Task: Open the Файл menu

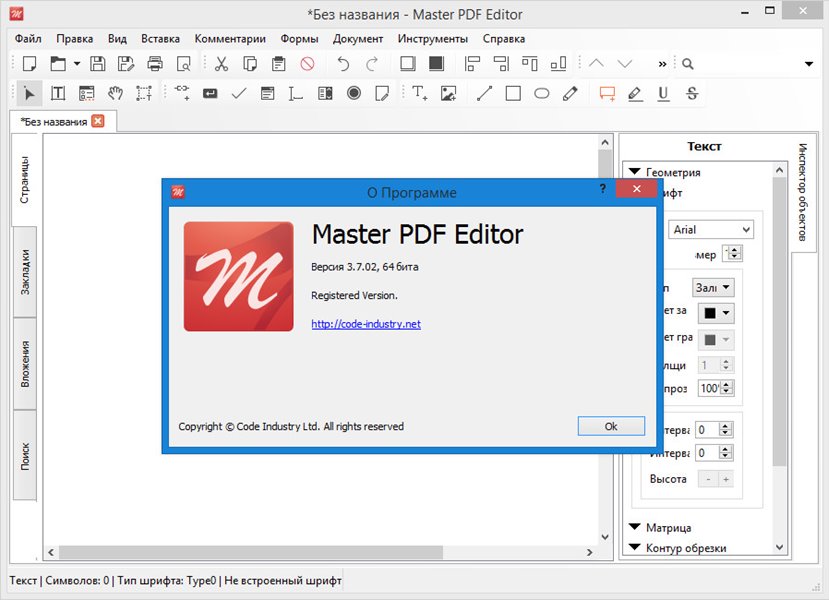Action: [x=28, y=39]
